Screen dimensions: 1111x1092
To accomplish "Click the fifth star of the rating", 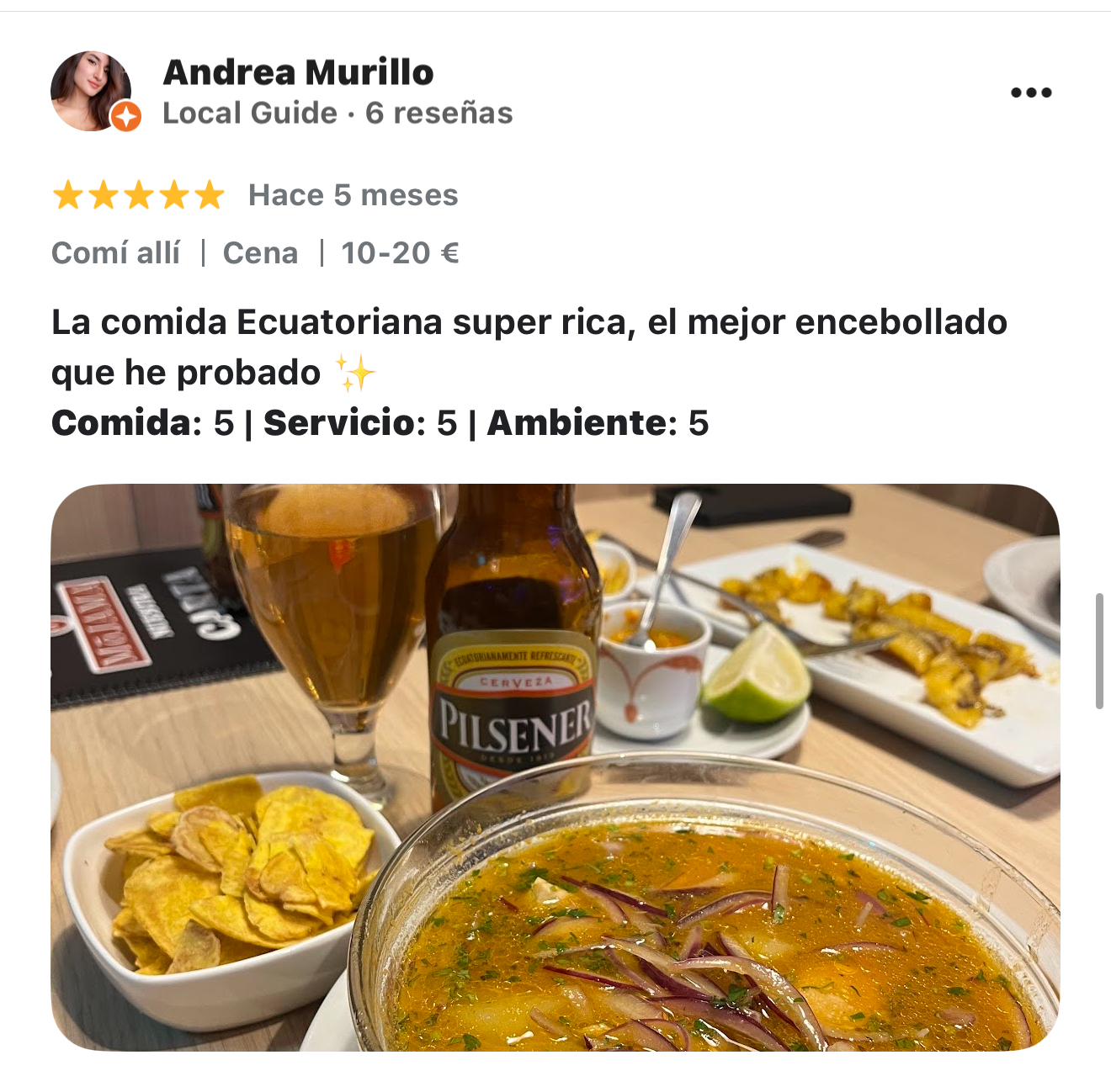I will coord(209,195).
